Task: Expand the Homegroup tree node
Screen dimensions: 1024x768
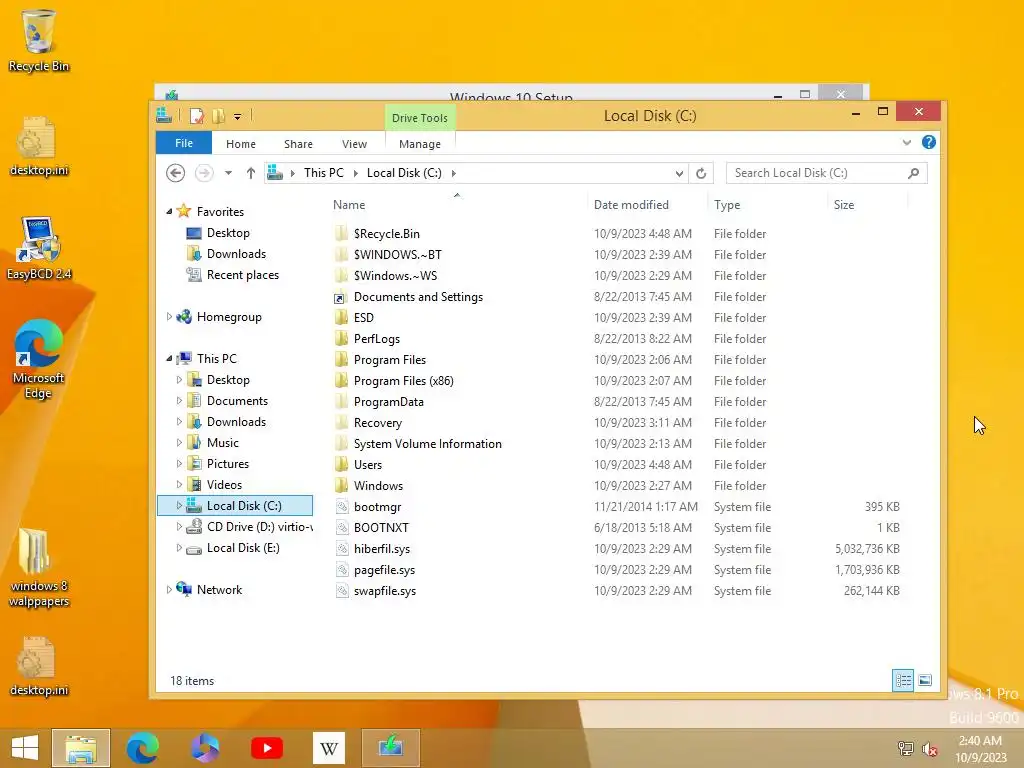Action: pyautogui.click(x=169, y=317)
